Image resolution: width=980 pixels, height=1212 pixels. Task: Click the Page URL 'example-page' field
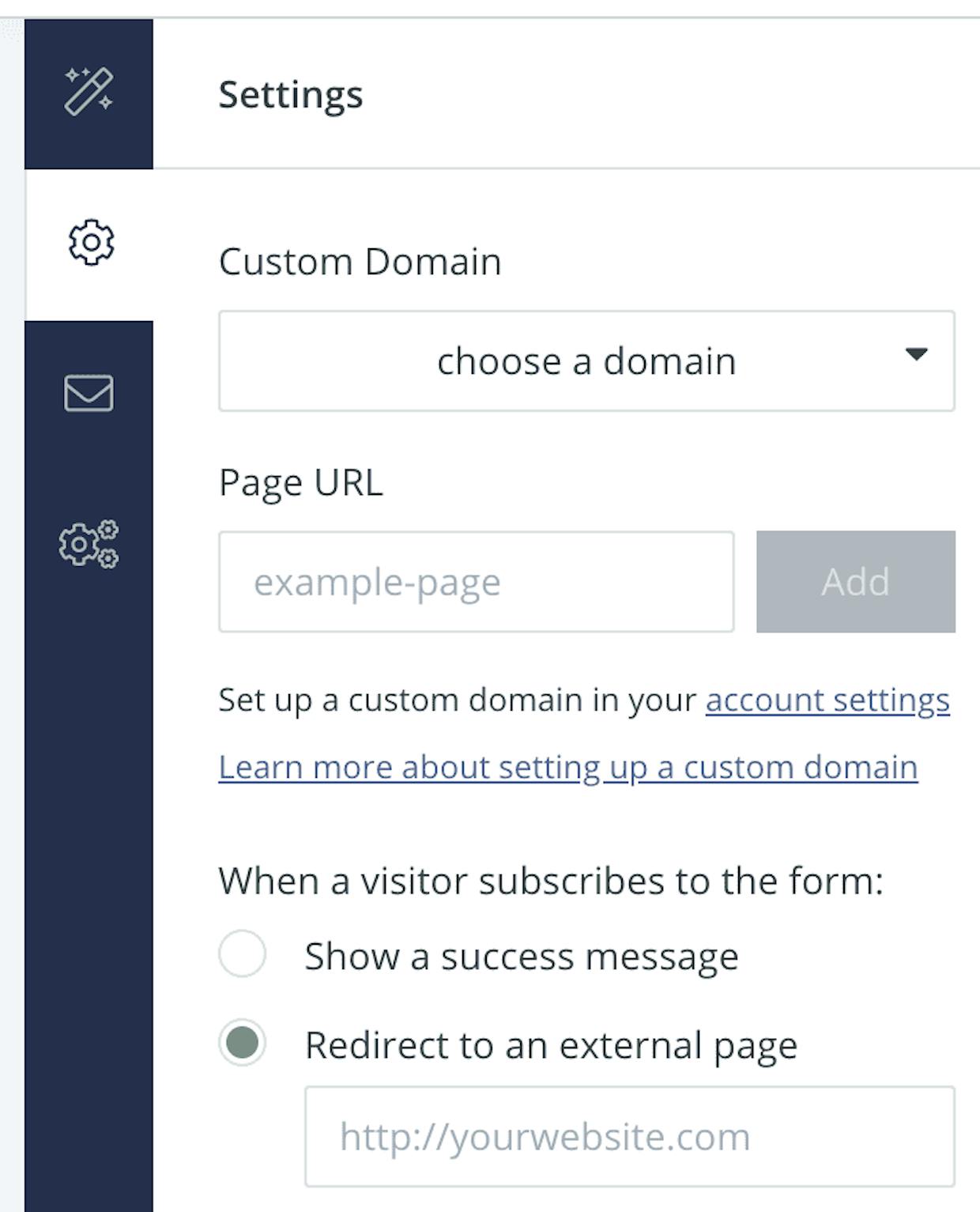pyautogui.click(x=477, y=582)
